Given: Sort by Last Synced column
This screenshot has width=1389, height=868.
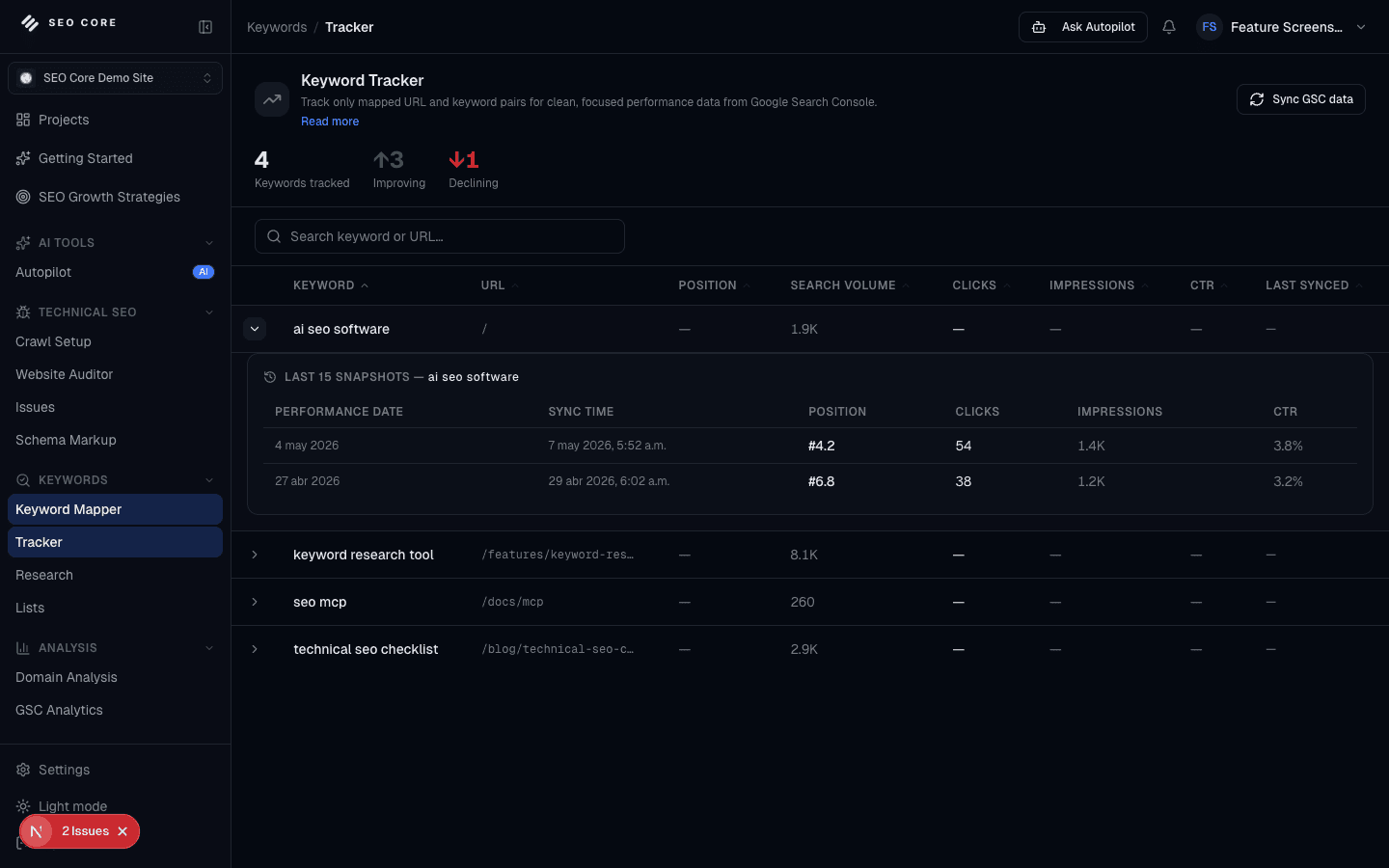Looking at the screenshot, I should click(1314, 285).
